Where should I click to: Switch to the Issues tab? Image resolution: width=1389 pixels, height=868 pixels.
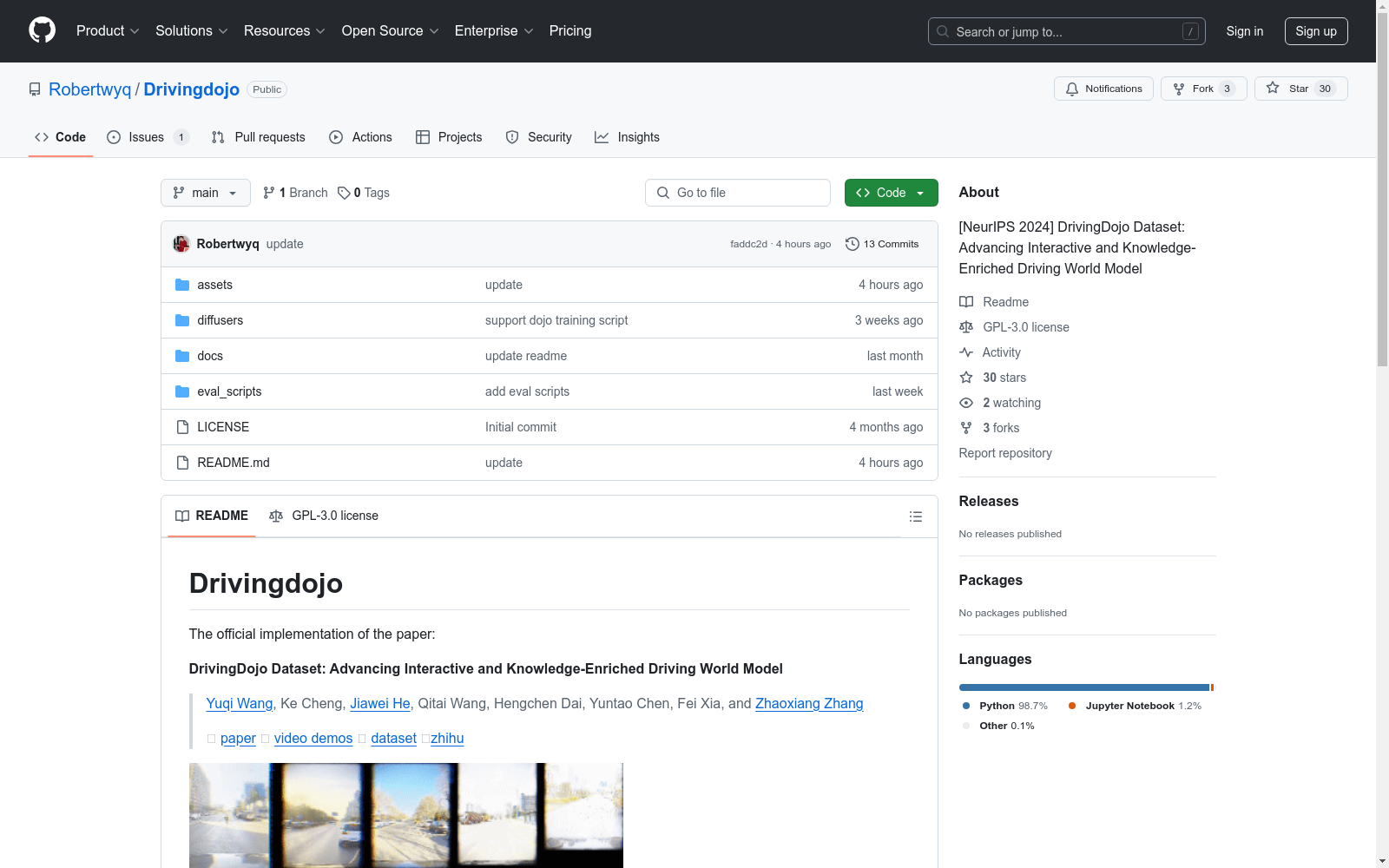148,137
